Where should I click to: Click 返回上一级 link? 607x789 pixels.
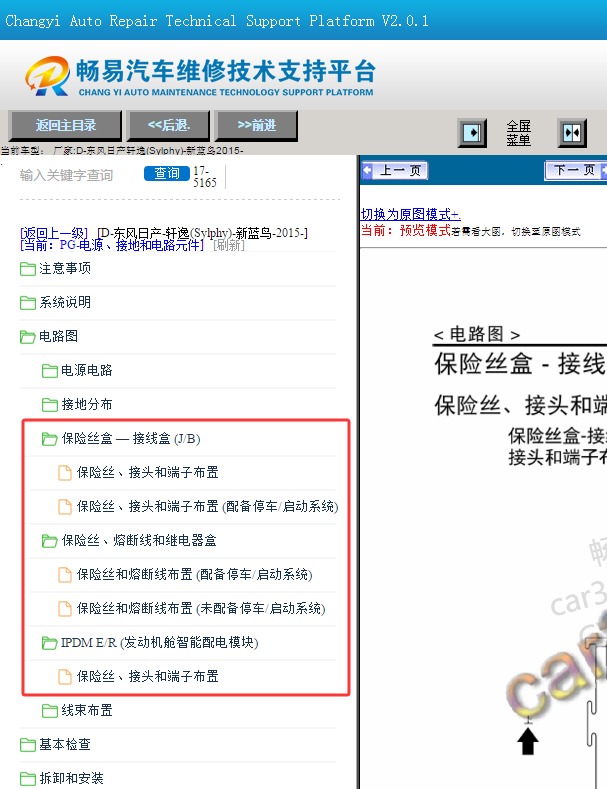[x=54, y=233]
